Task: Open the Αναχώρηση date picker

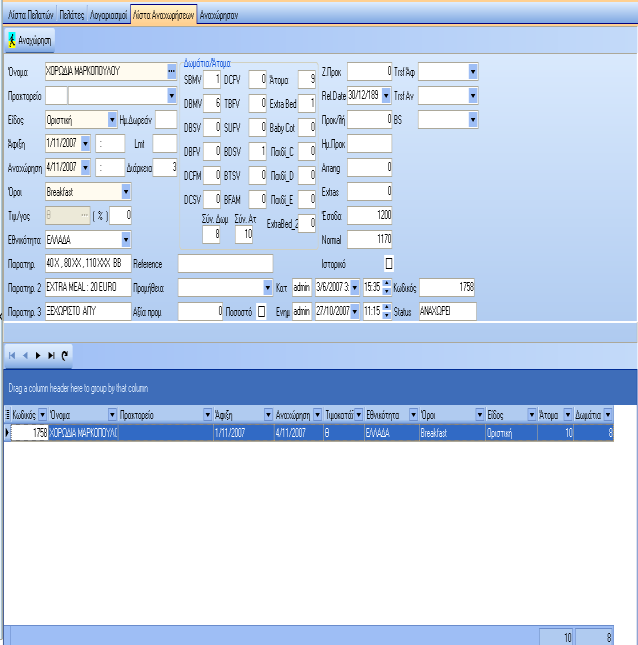Action: pos(85,167)
